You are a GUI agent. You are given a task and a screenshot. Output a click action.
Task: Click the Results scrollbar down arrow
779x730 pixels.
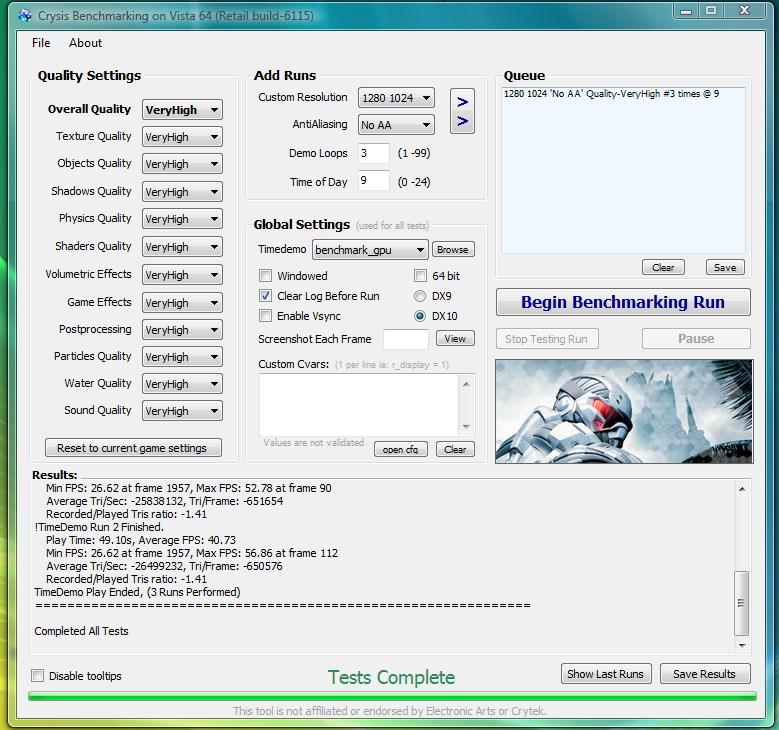(x=742, y=645)
